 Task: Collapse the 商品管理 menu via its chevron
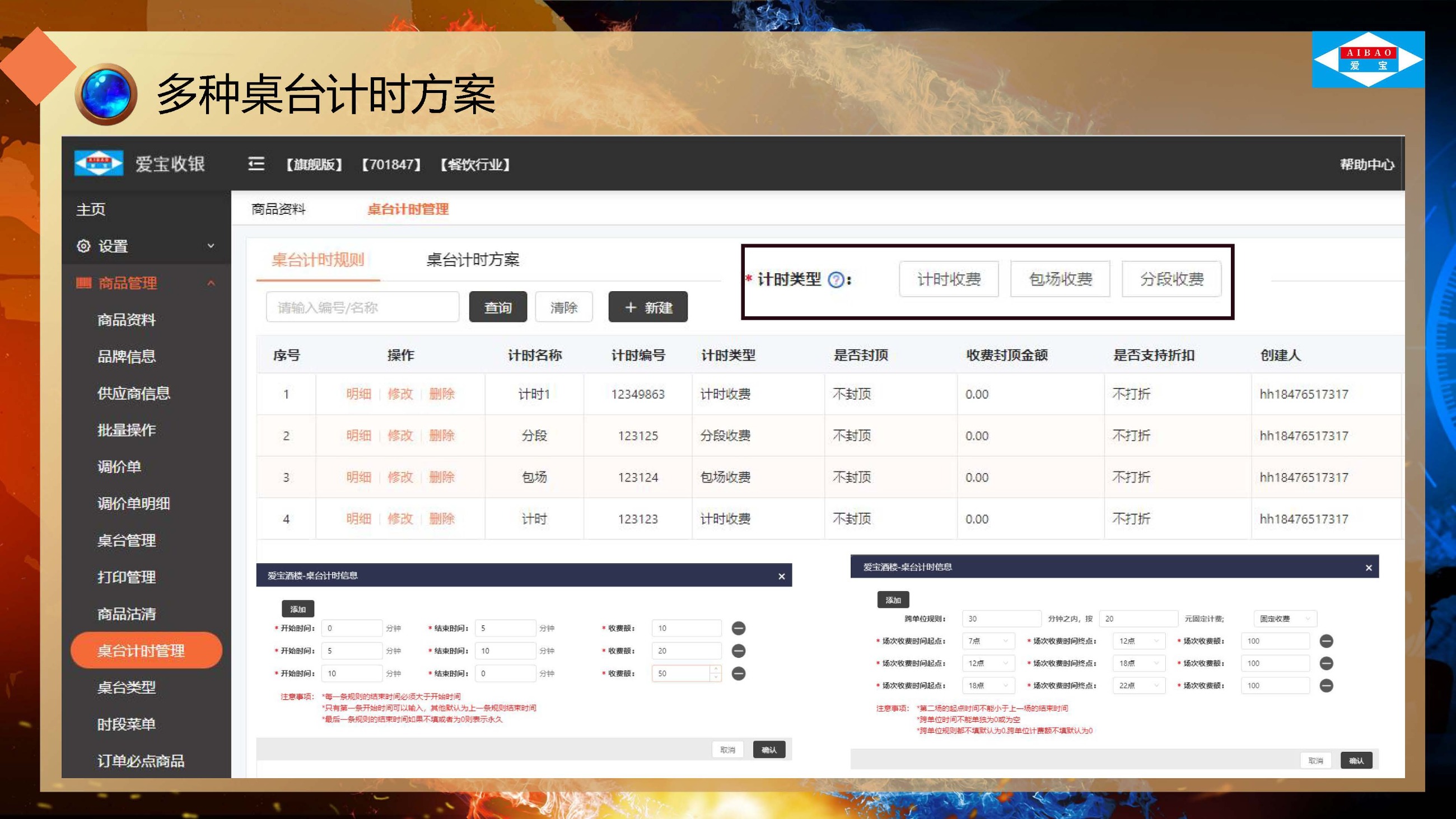(212, 283)
